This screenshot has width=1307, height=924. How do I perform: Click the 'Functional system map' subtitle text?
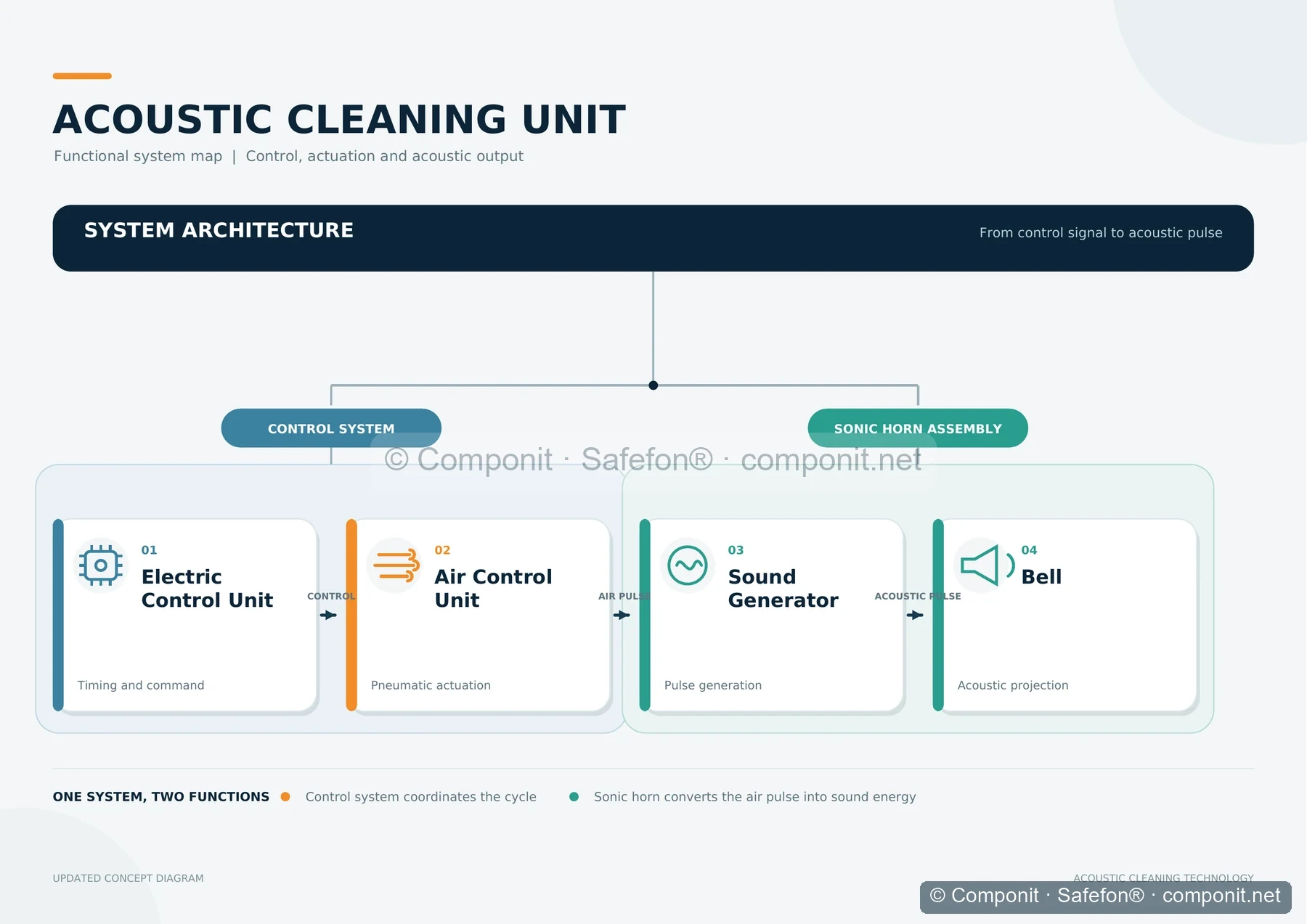[x=138, y=156]
